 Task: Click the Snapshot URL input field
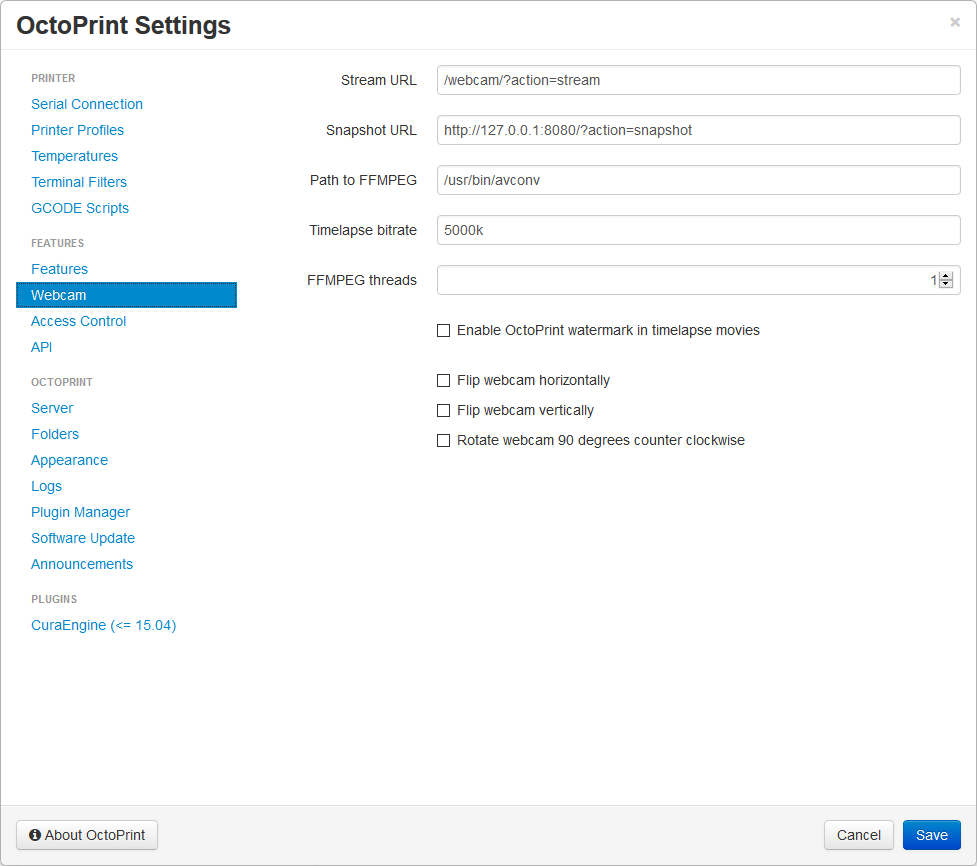698,130
